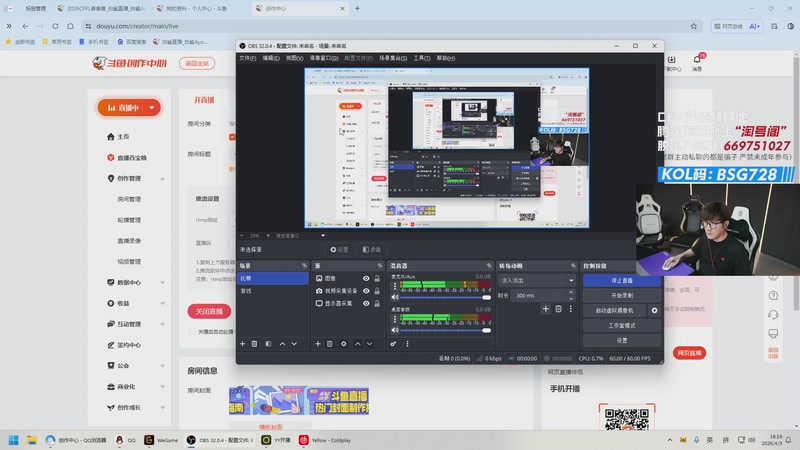Reload the Douyu page in browser

pos(55,26)
